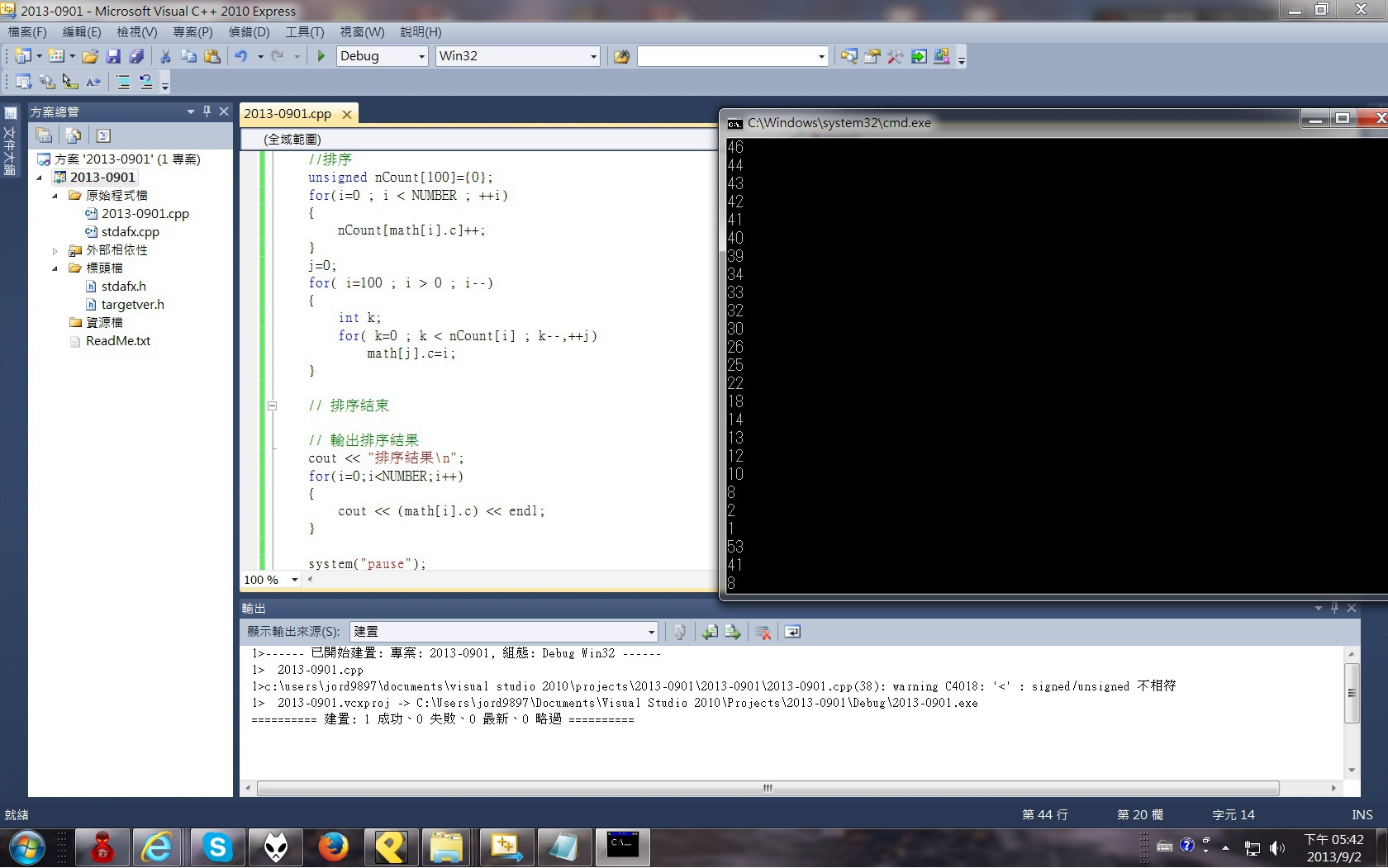Collapse the code outline box near 排序結束
The width and height of the screenshot is (1388, 868).
pos(272,406)
